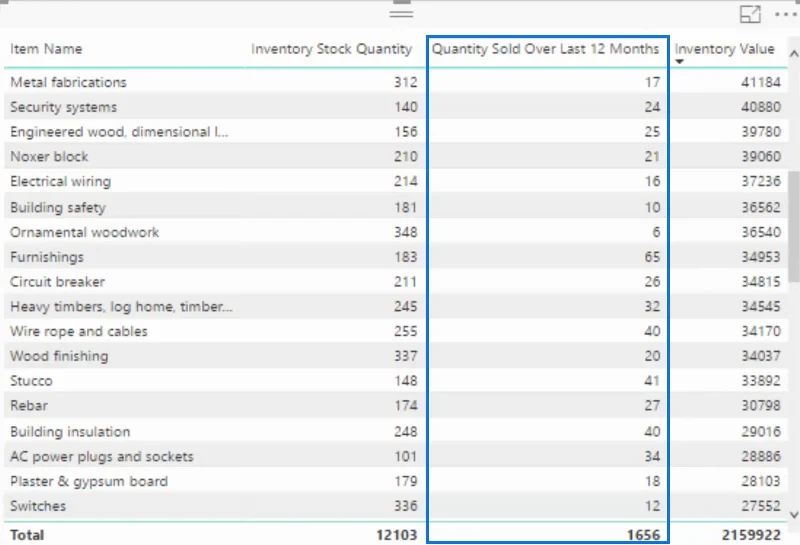Click total quantity sold 1656

click(x=643, y=535)
